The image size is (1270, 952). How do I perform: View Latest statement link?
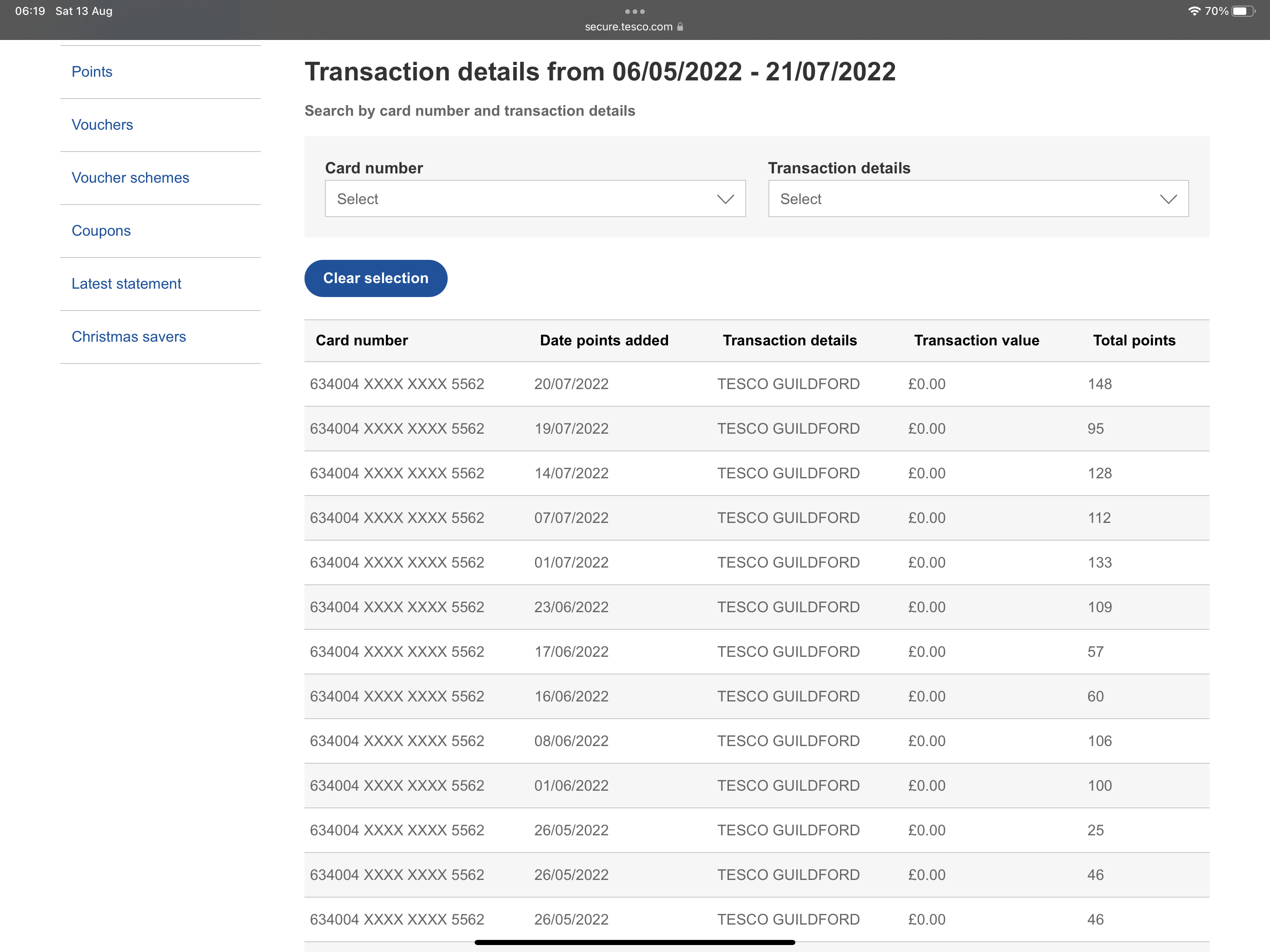coord(126,284)
